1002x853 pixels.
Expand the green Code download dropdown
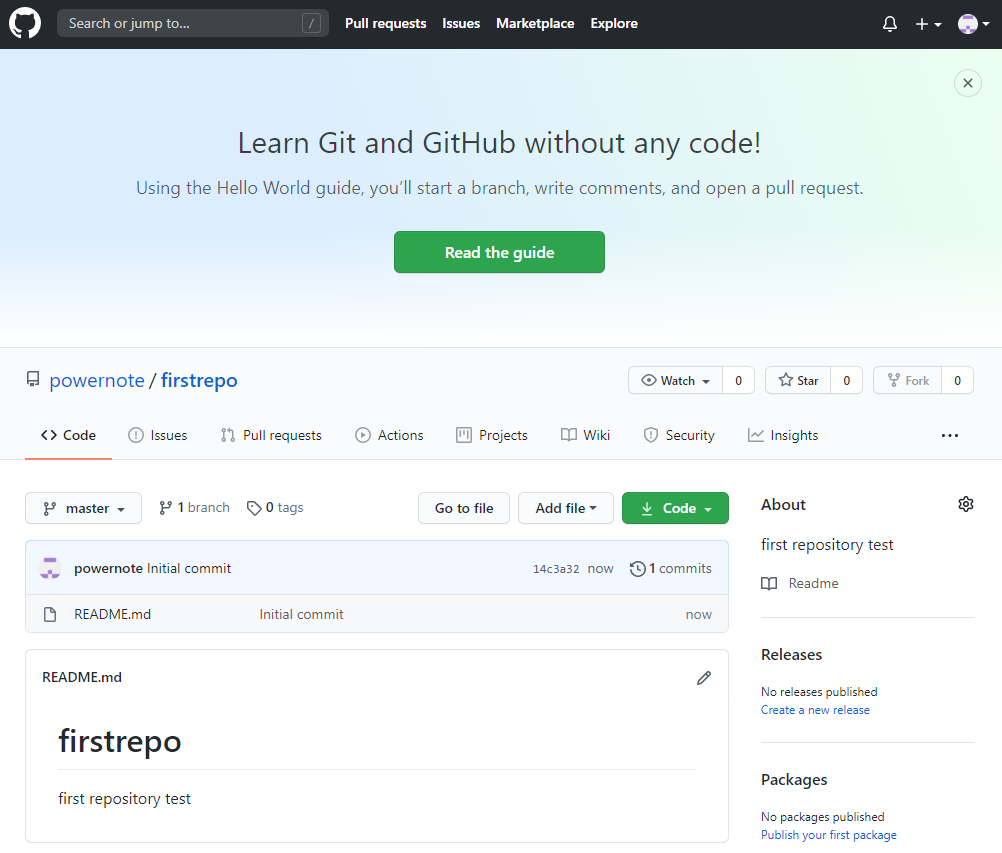tap(675, 508)
